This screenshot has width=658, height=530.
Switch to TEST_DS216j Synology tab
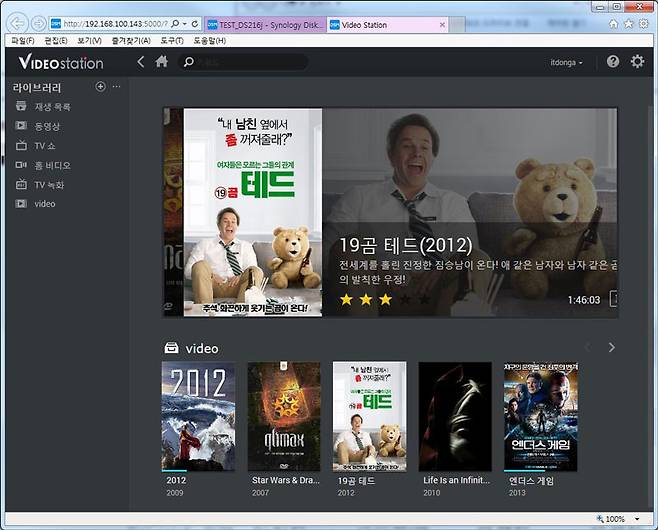pos(265,25)
